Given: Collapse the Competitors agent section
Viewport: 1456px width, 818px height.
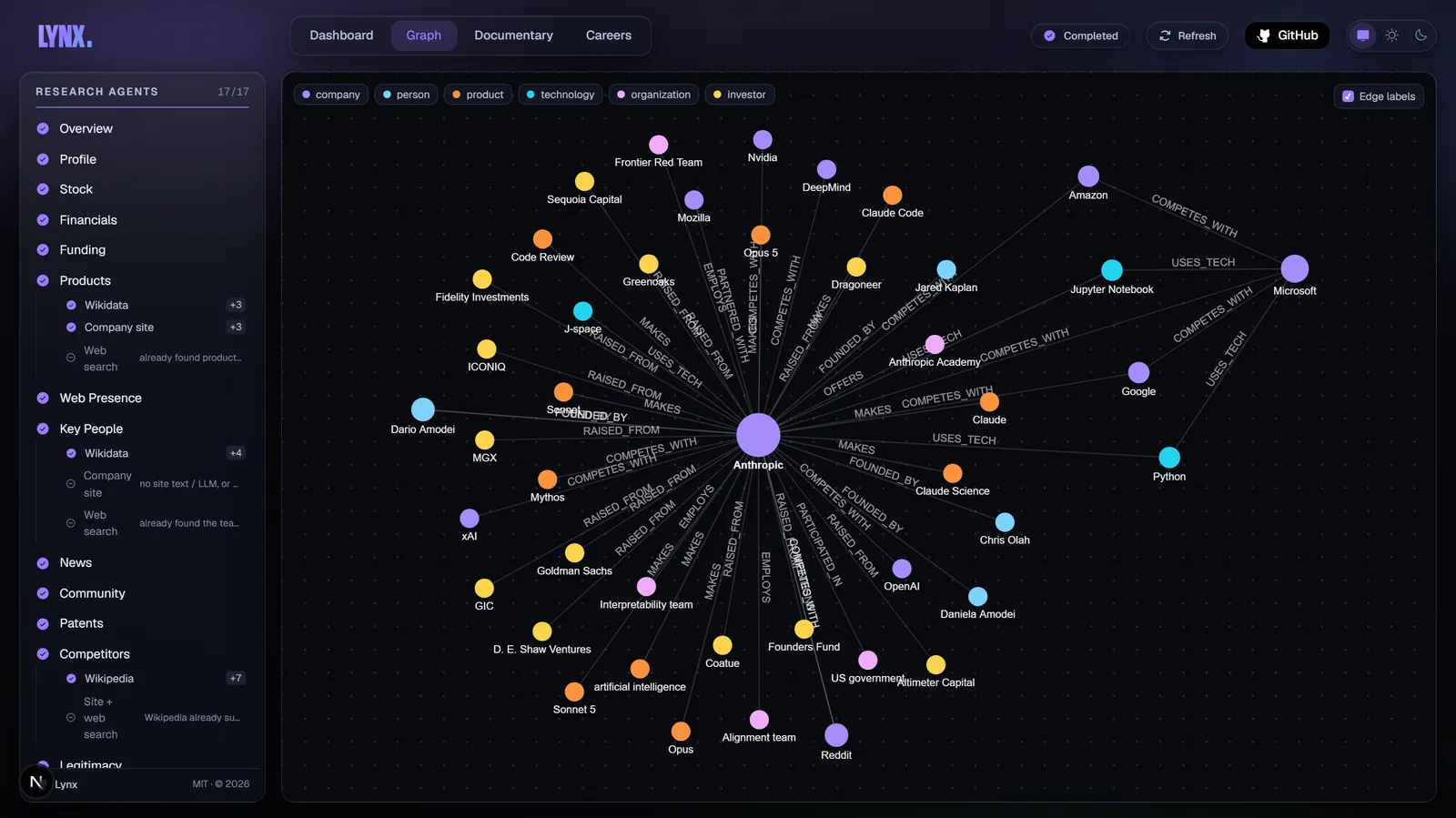Looking at the screenshot, I should [142, 654].
